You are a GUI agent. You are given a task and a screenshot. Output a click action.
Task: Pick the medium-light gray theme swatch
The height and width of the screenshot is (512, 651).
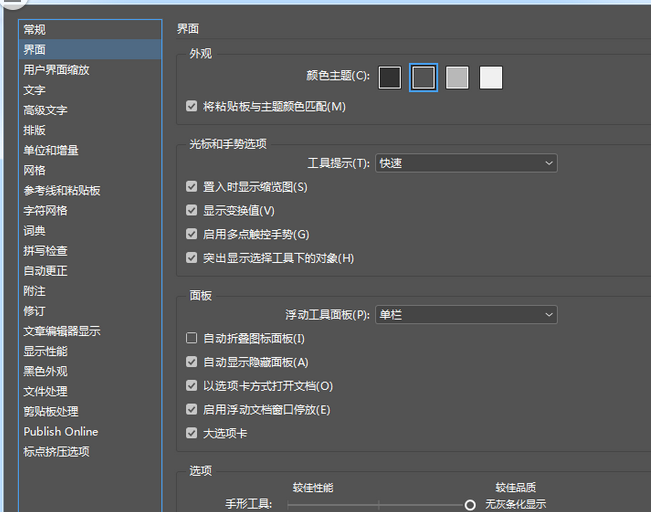pos(457,77)
